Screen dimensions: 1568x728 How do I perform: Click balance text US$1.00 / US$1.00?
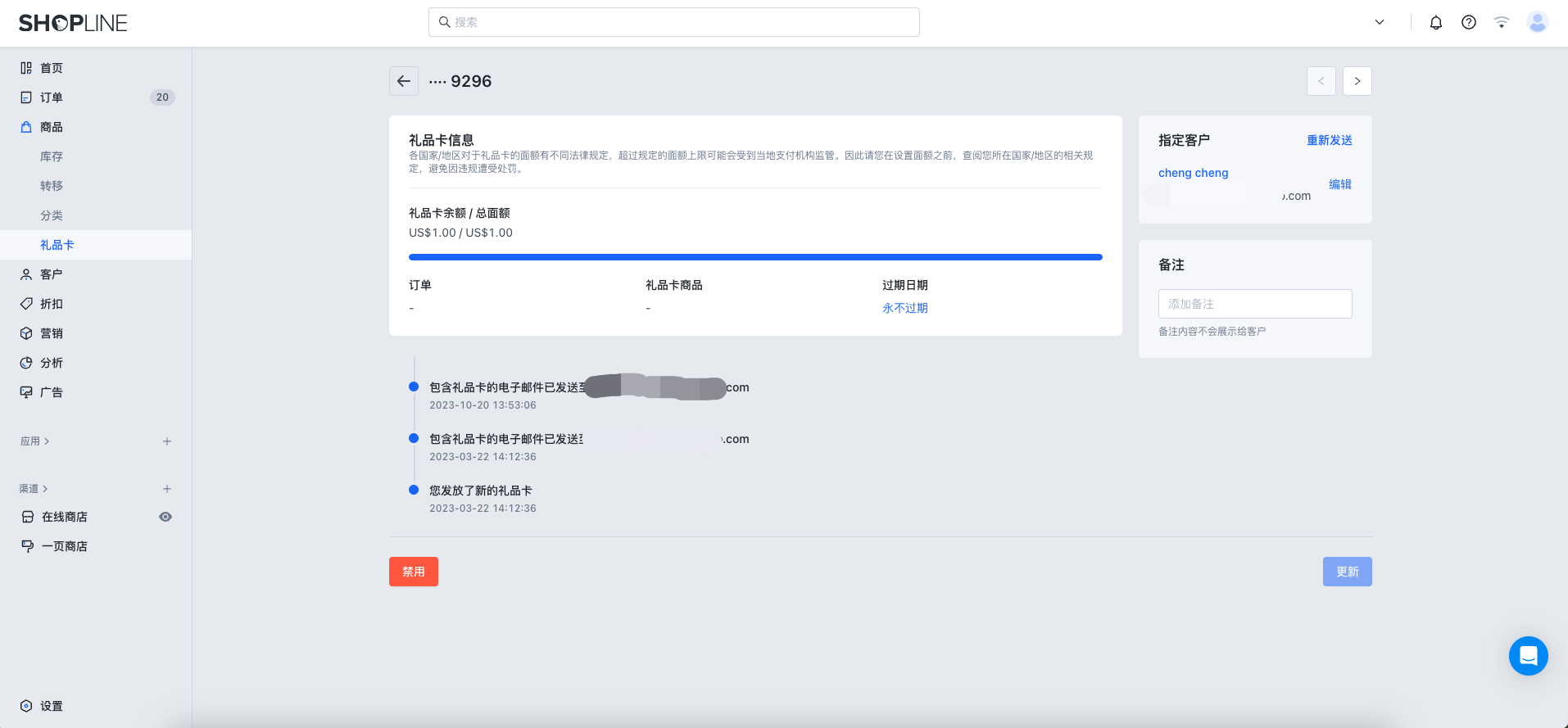pyautogui.click(x=460, y=233)
